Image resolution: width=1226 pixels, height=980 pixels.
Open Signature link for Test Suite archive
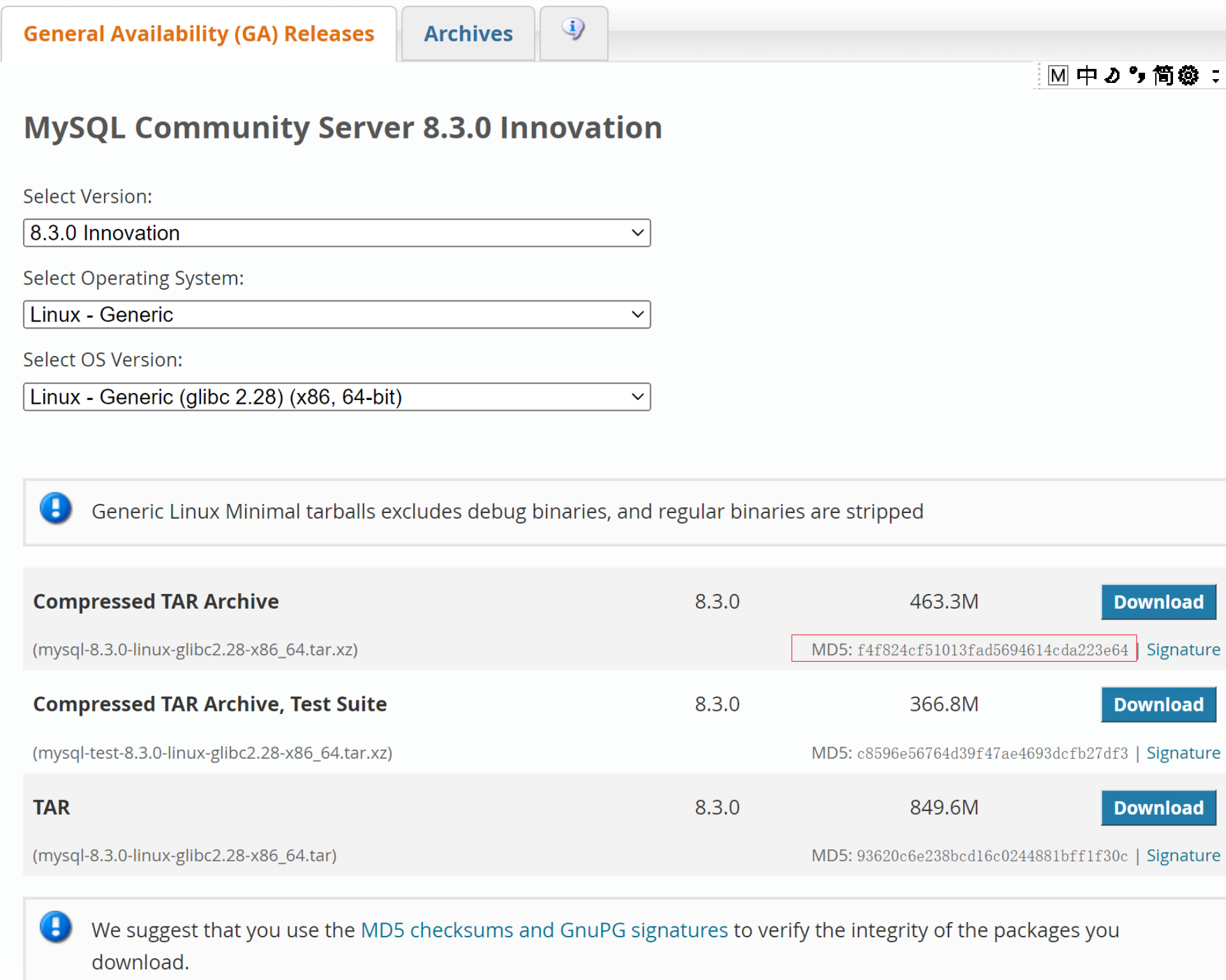[1183, 753]
